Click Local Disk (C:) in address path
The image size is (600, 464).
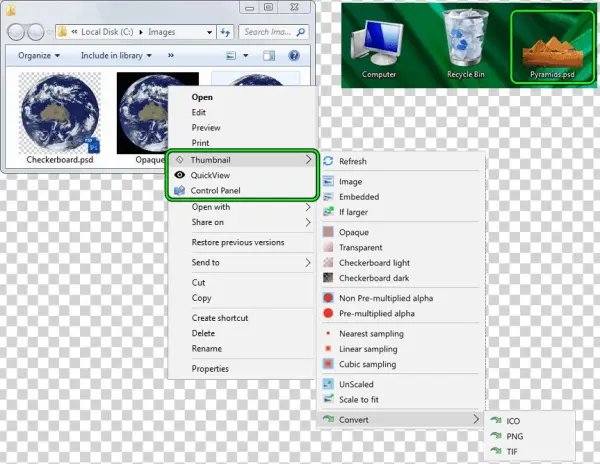107,32
